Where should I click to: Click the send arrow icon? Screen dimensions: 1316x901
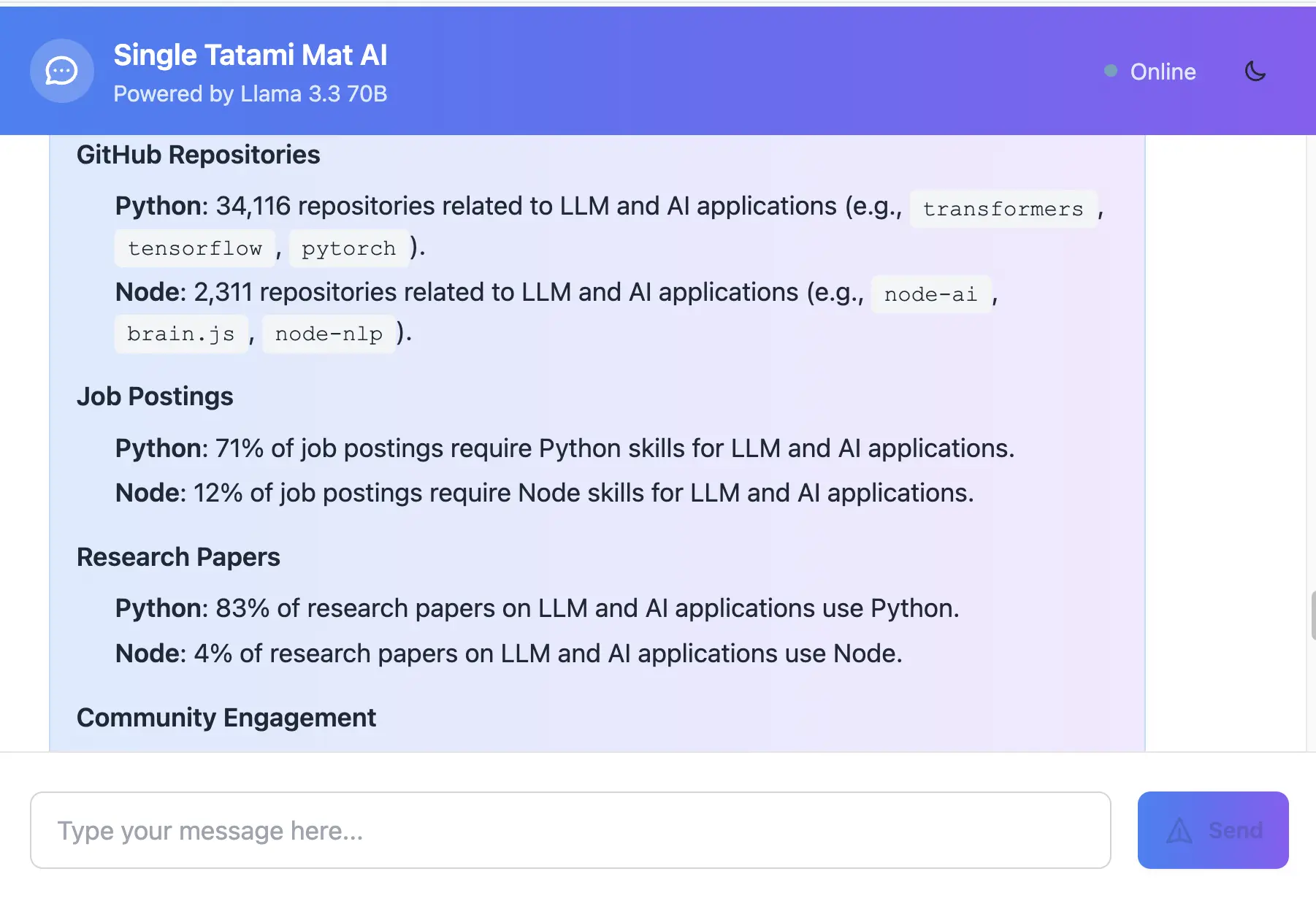tap(1179, 830)
